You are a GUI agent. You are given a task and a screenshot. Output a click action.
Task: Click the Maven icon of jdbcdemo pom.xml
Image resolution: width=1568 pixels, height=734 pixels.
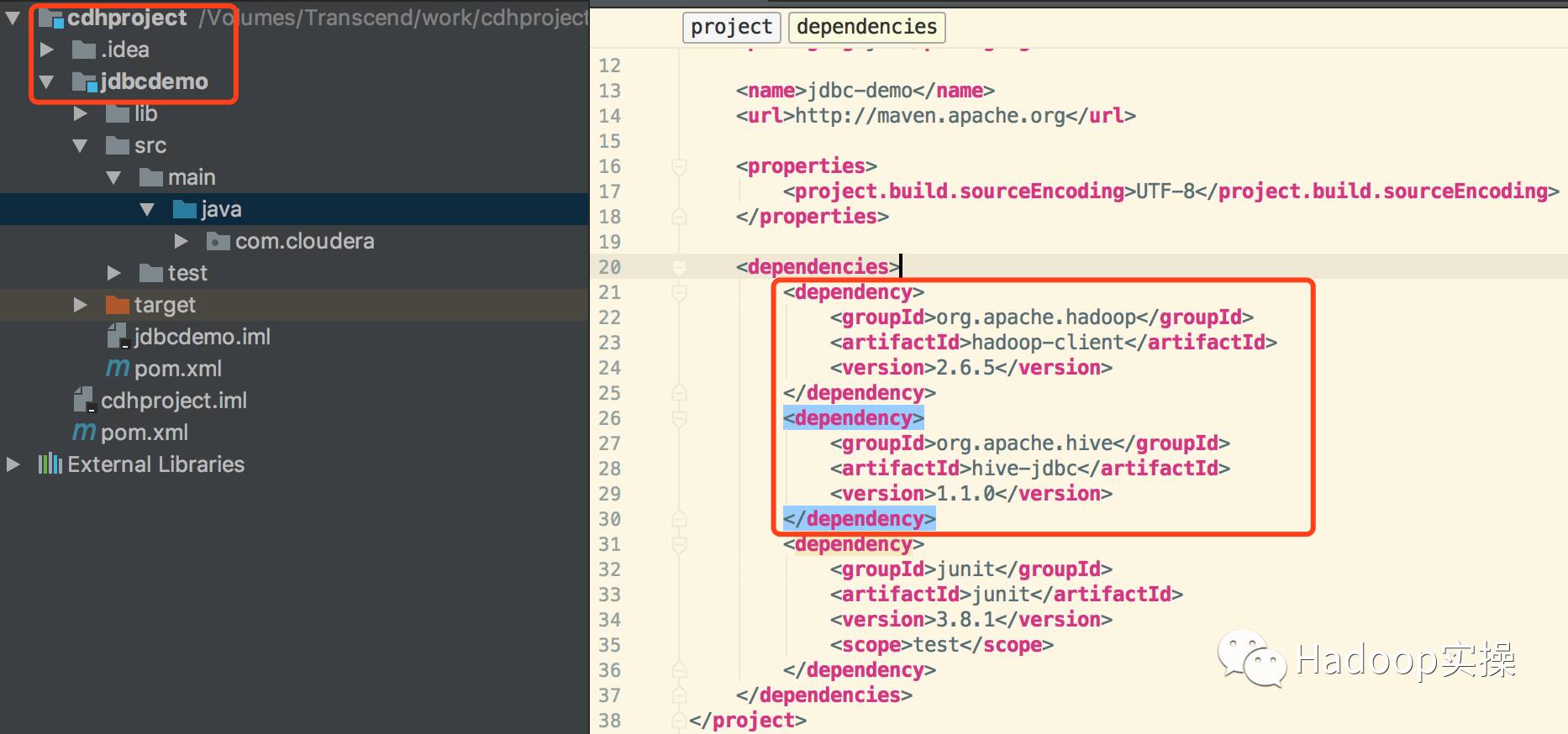(118, 369)
